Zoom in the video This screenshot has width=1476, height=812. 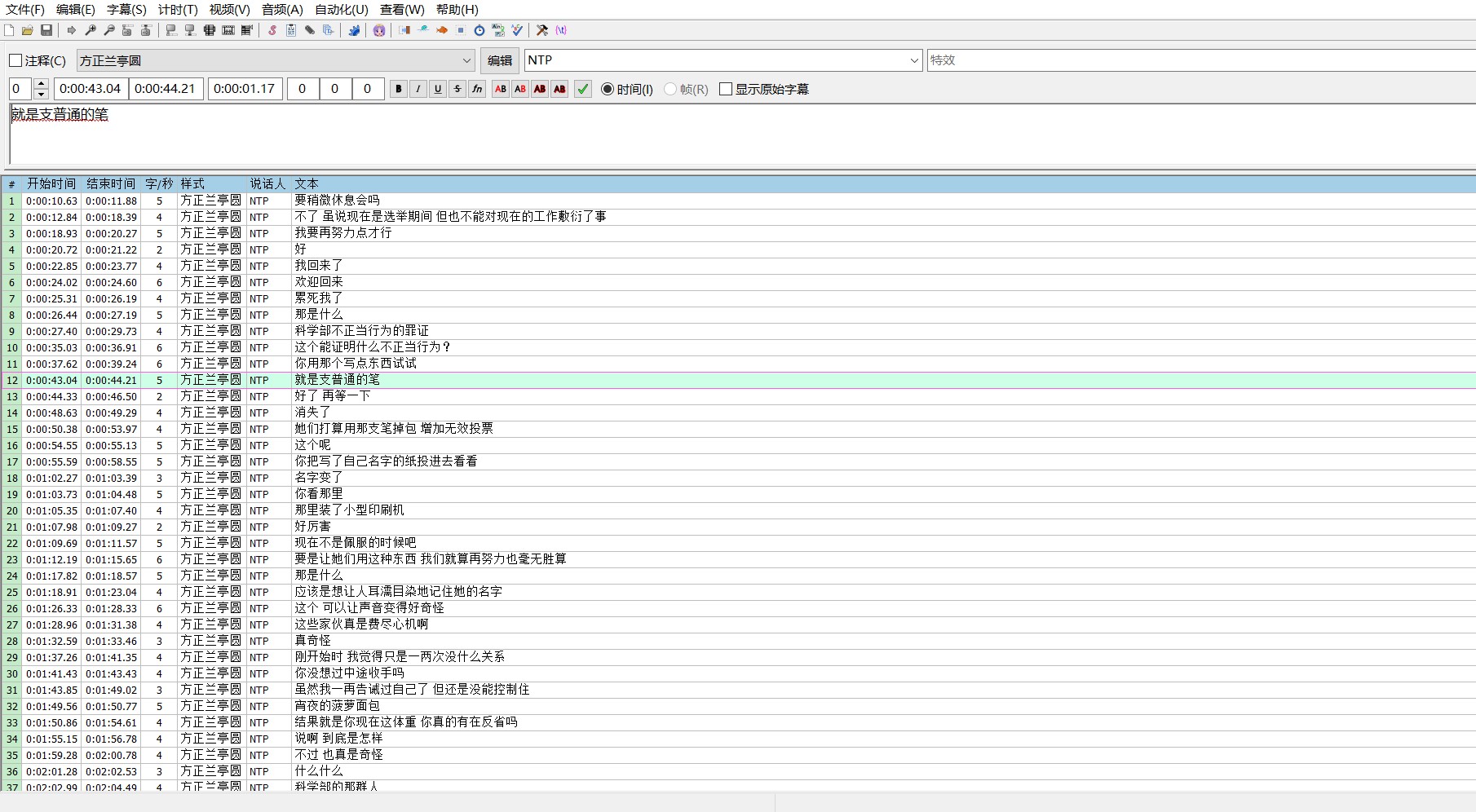point(91,30)
